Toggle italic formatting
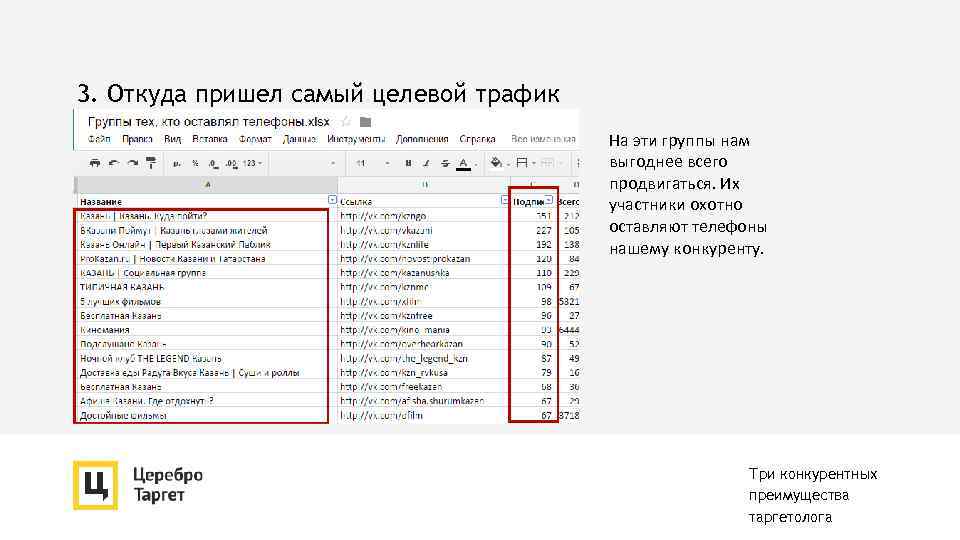The height and width of the screenshot is (540, 960). point(427,163)
